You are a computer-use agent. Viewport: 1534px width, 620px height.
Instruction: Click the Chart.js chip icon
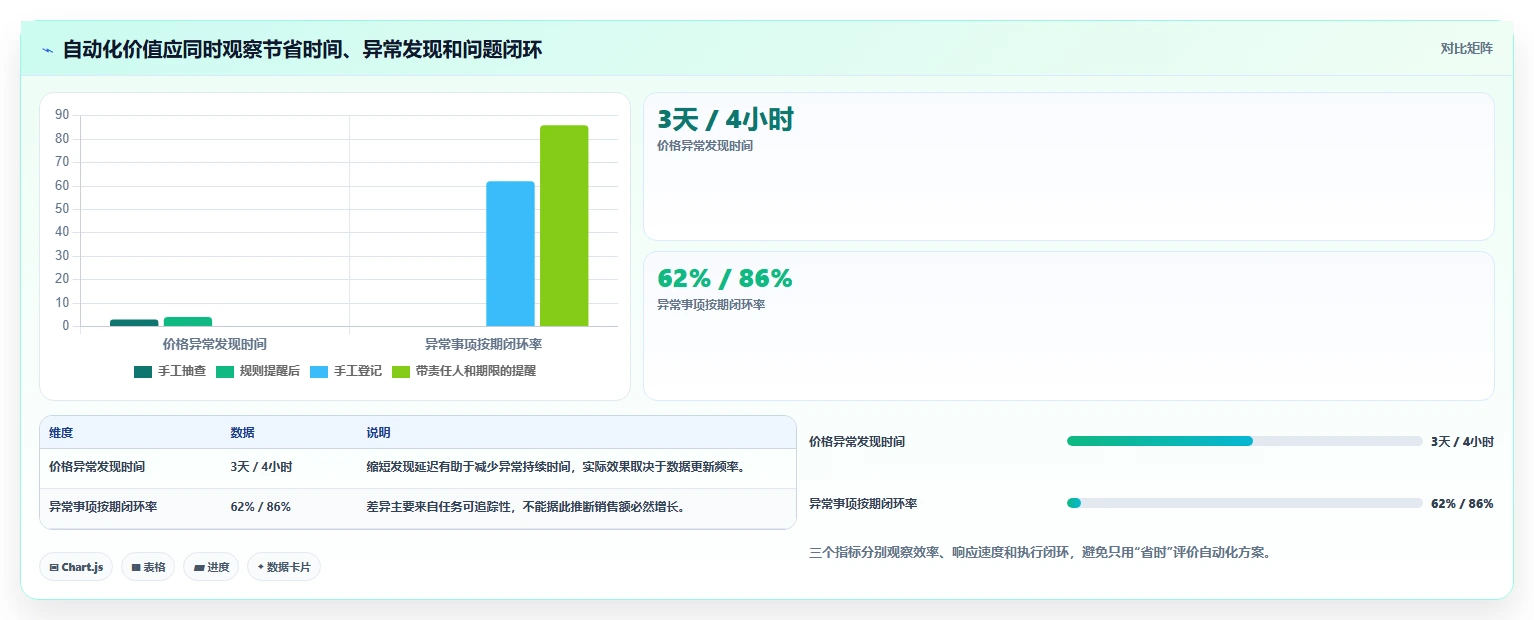pos(54,567)
